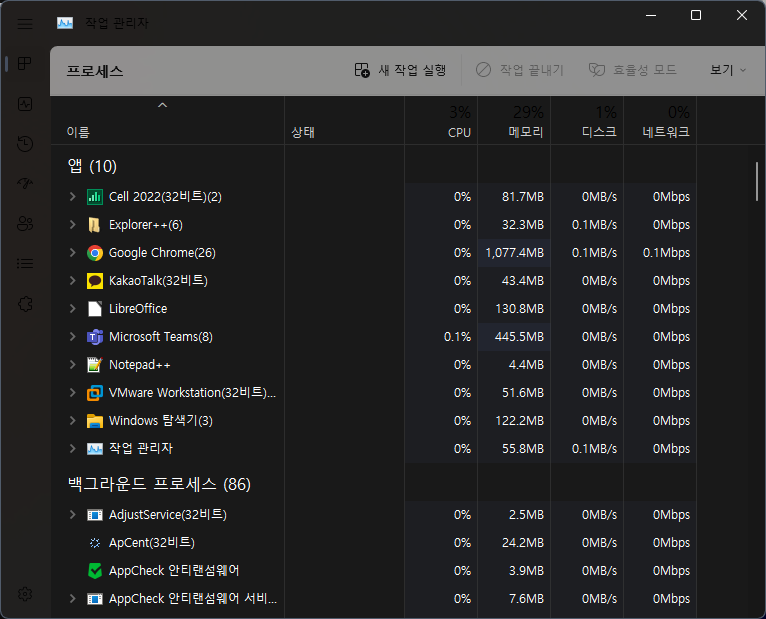
Task: Select the Processes sidebar icon
Action: [24, 64]
